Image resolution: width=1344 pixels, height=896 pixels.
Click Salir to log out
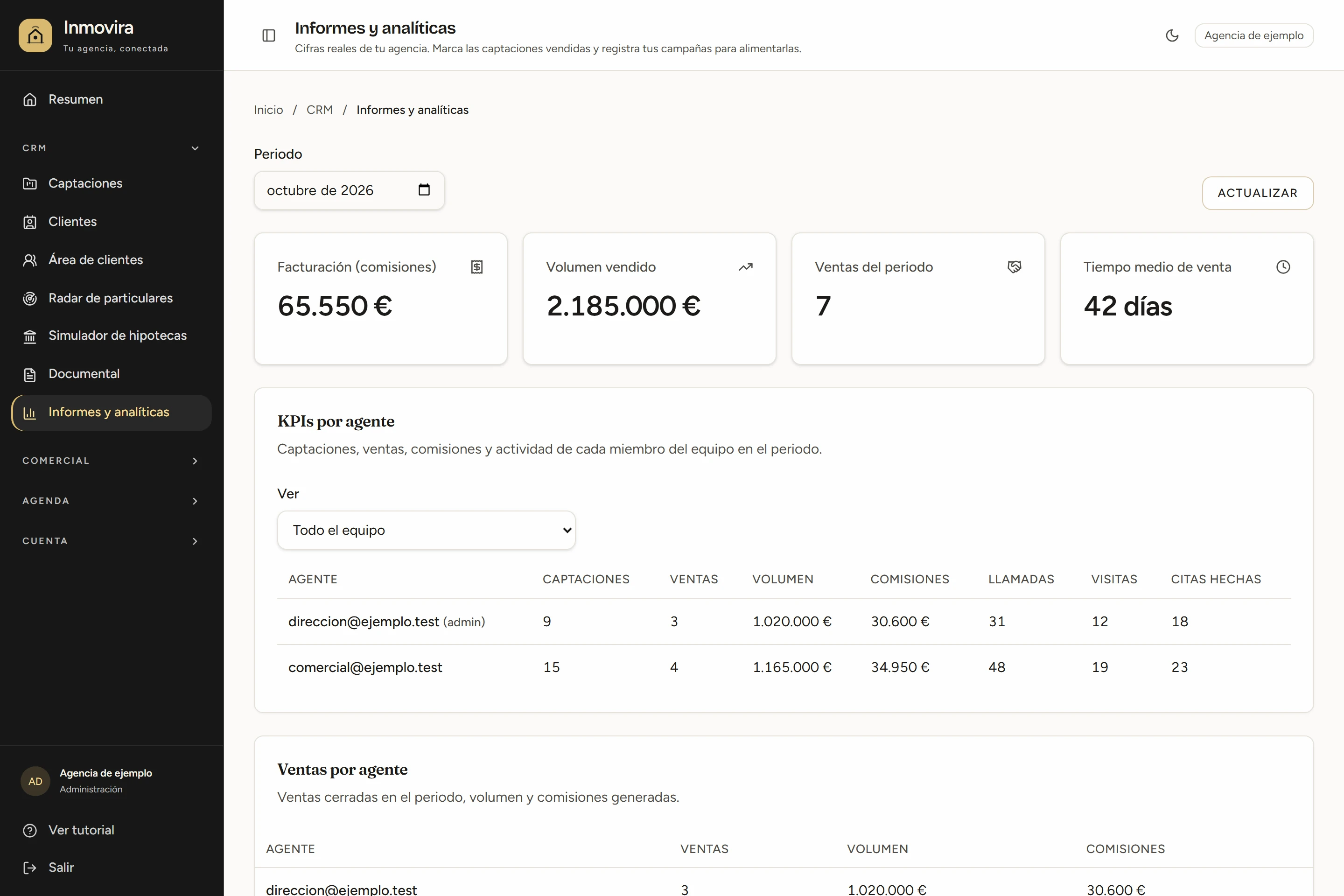[112, 868]
